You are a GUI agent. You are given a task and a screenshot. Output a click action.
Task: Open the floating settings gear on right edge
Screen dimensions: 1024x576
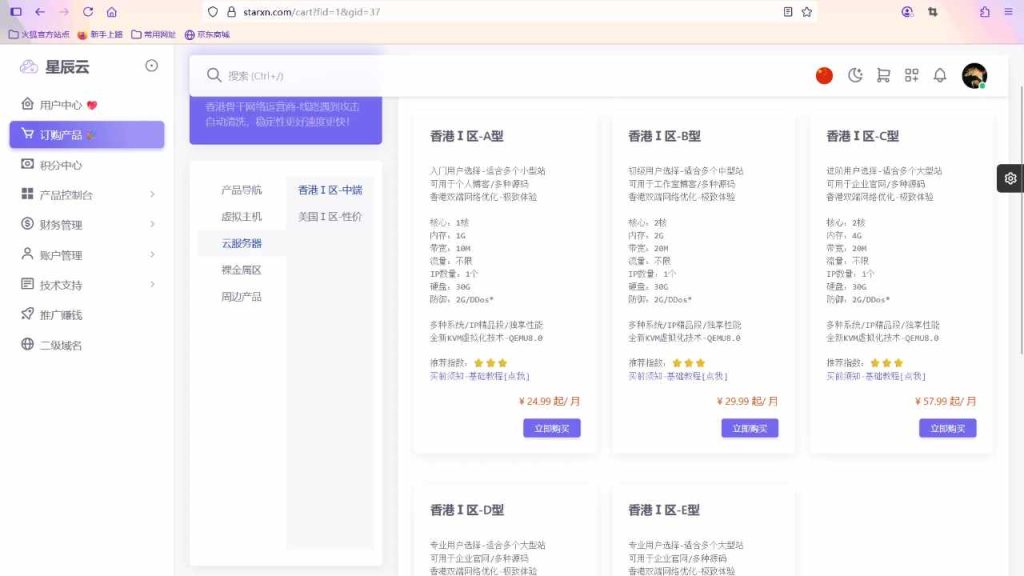1011,178
